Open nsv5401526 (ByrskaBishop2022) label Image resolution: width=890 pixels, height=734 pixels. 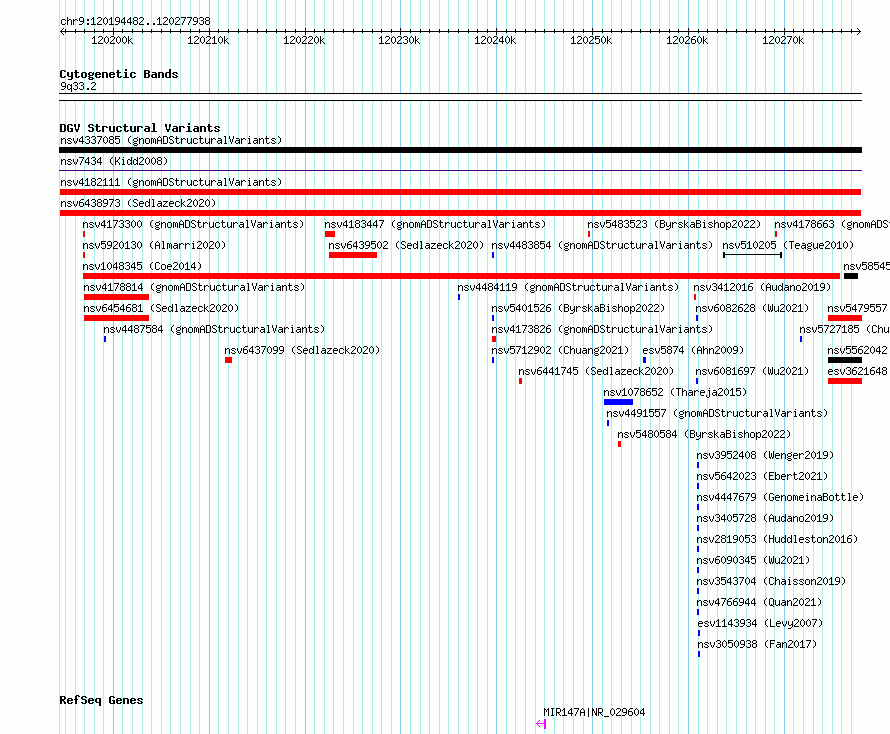pos(578,308)
